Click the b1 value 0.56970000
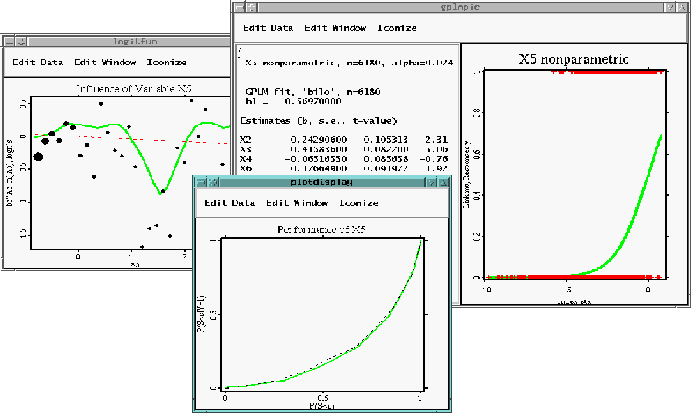The width and height of the screenshot is (691, 413). point(312,101)
